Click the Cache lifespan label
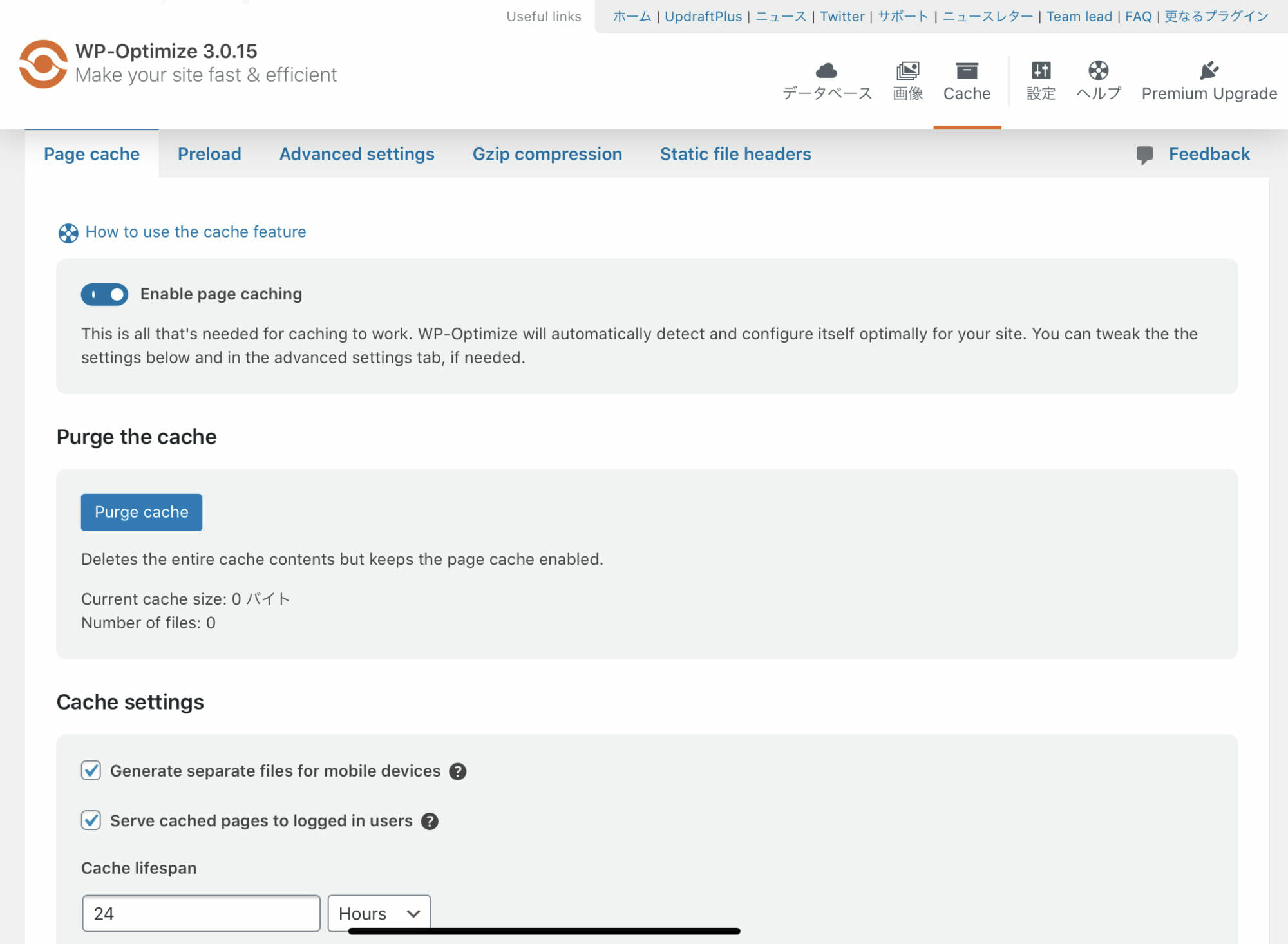This screenshot has height=944, width=1288. coord(138,868)
